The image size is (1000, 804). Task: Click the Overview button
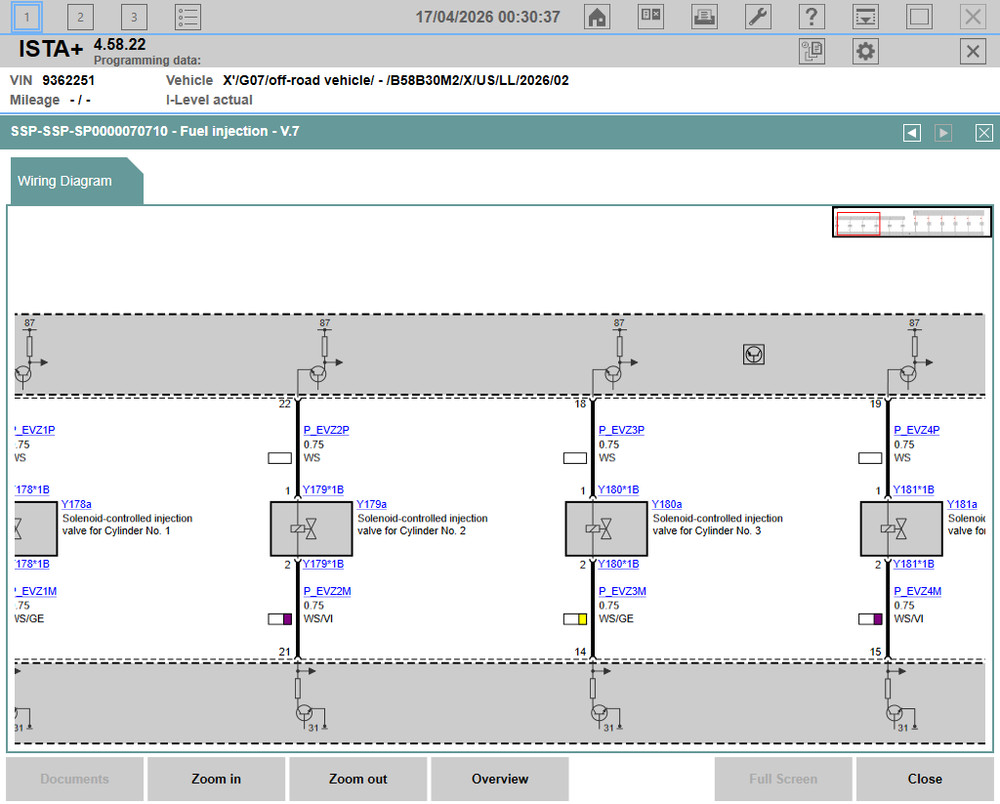499,779
